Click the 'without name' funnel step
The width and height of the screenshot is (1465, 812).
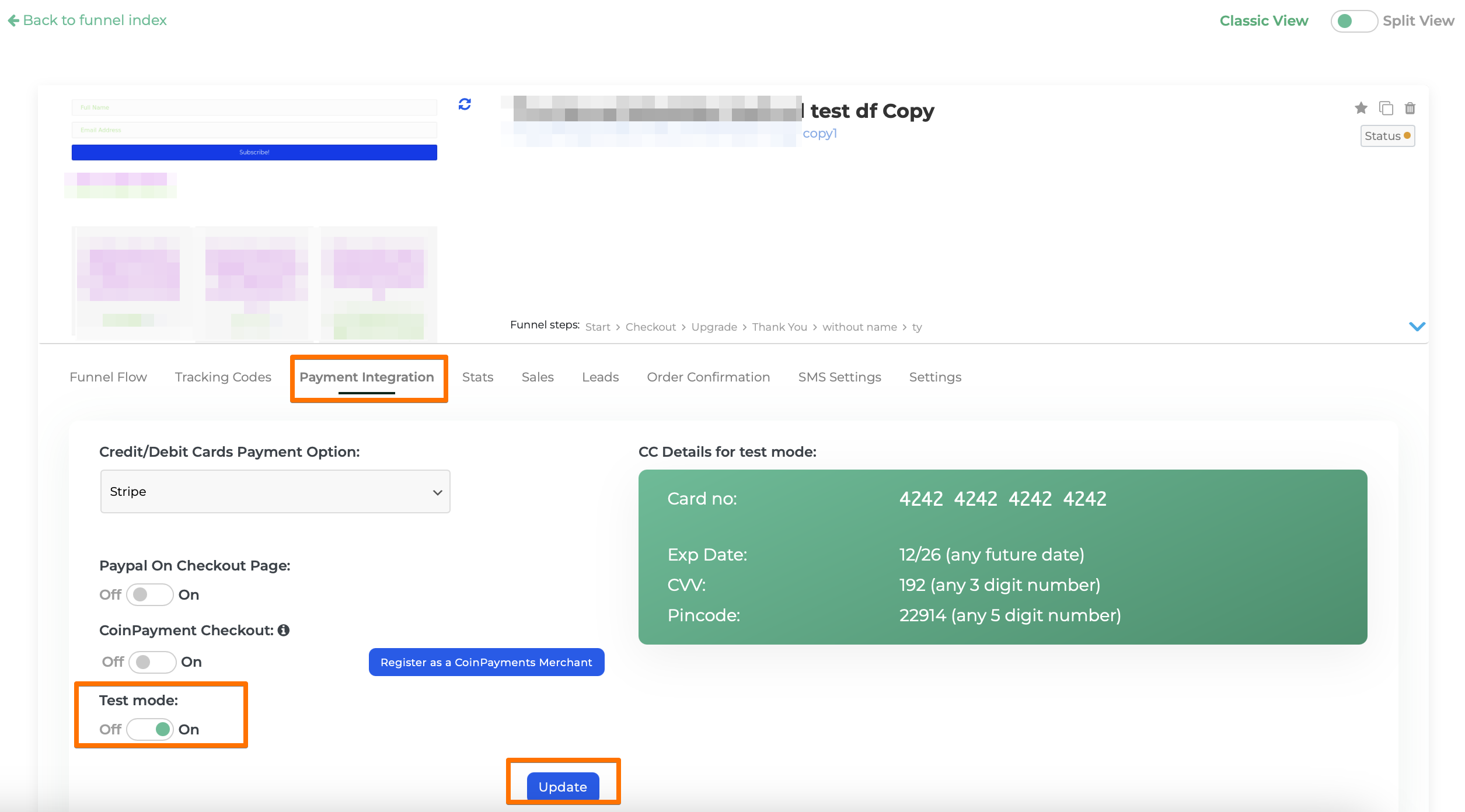coord(859,327)
